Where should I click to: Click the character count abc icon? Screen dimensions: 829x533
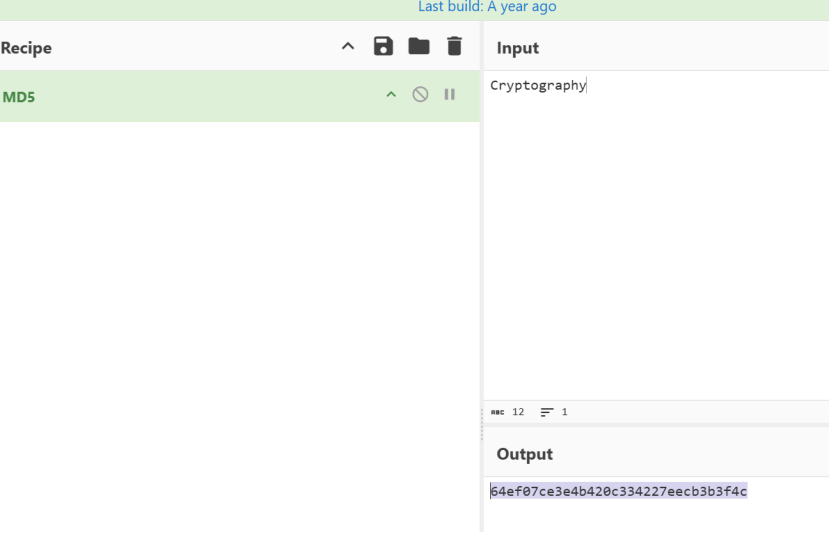tap(497, 412)
